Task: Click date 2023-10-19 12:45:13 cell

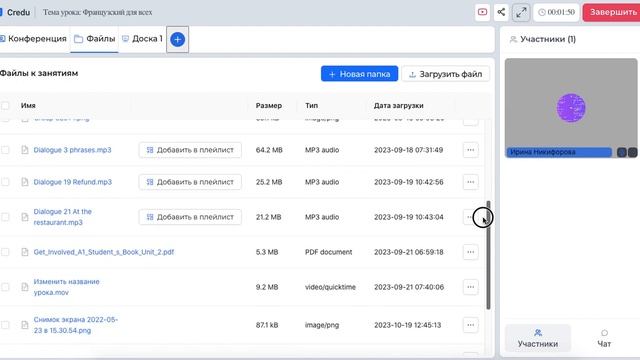Action: pos(407,325)
